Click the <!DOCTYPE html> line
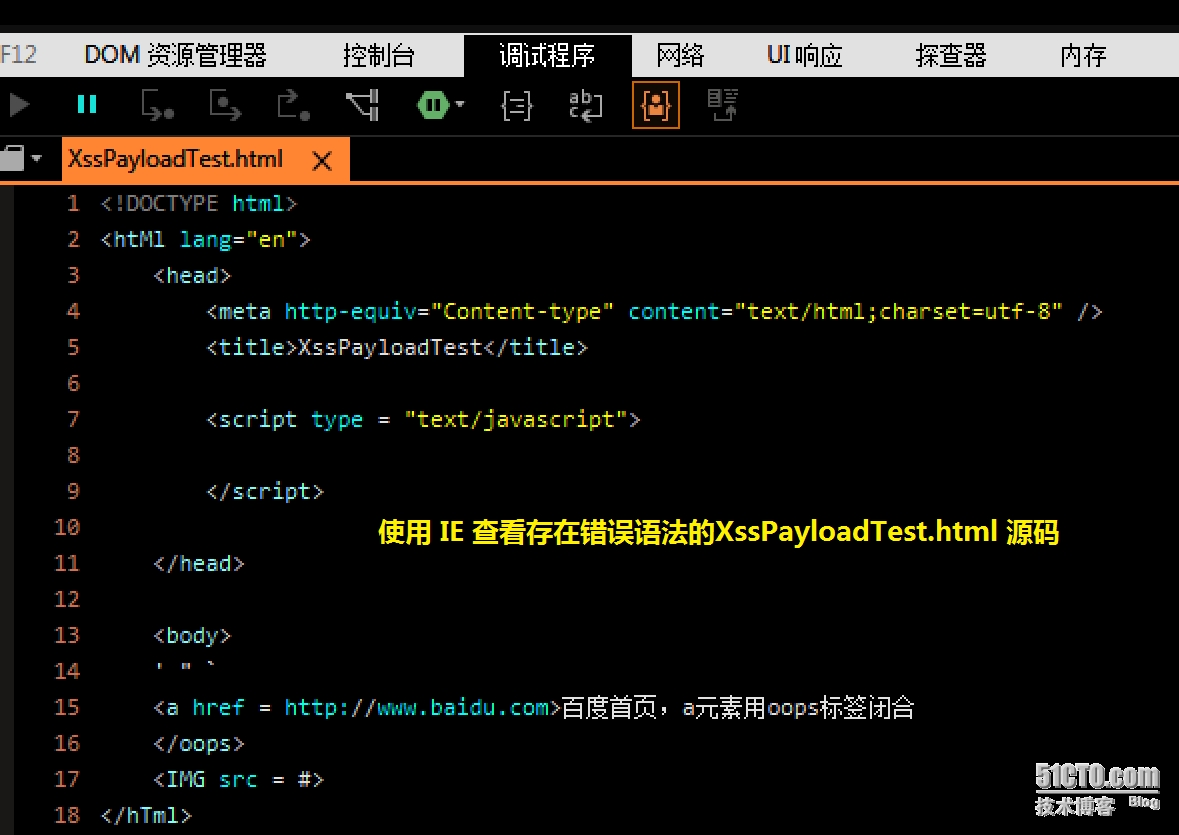 coord(199,204)
